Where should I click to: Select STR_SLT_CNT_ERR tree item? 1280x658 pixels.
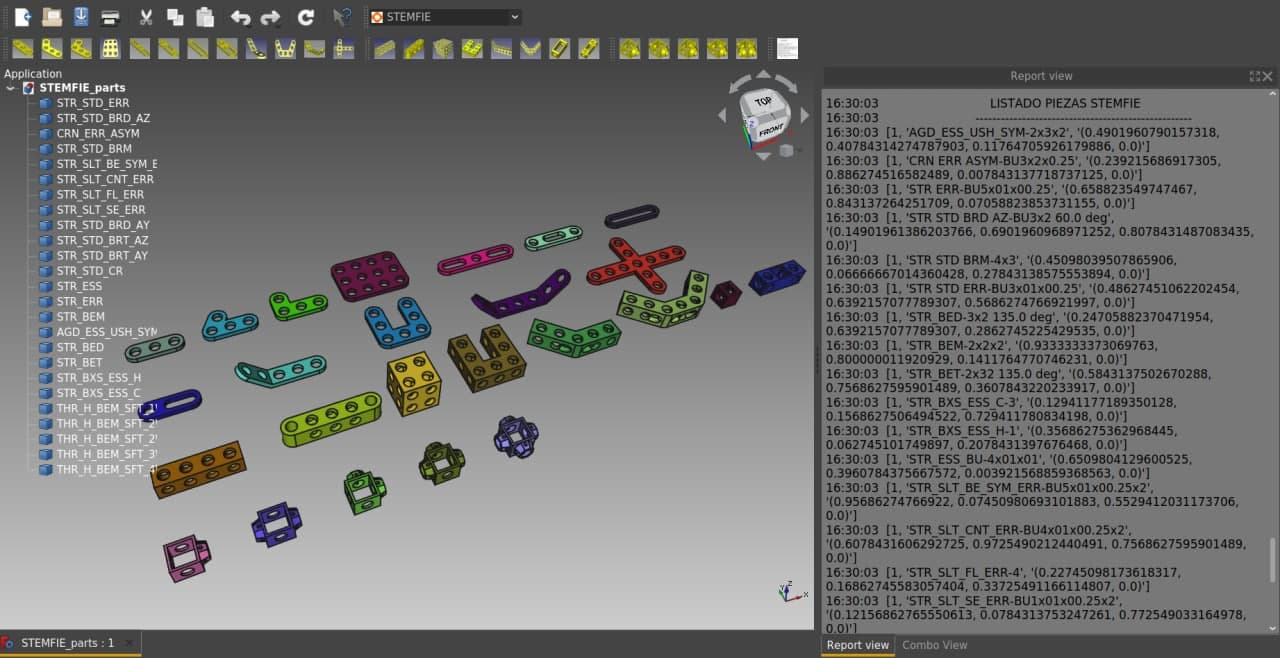tap(105, 179)
